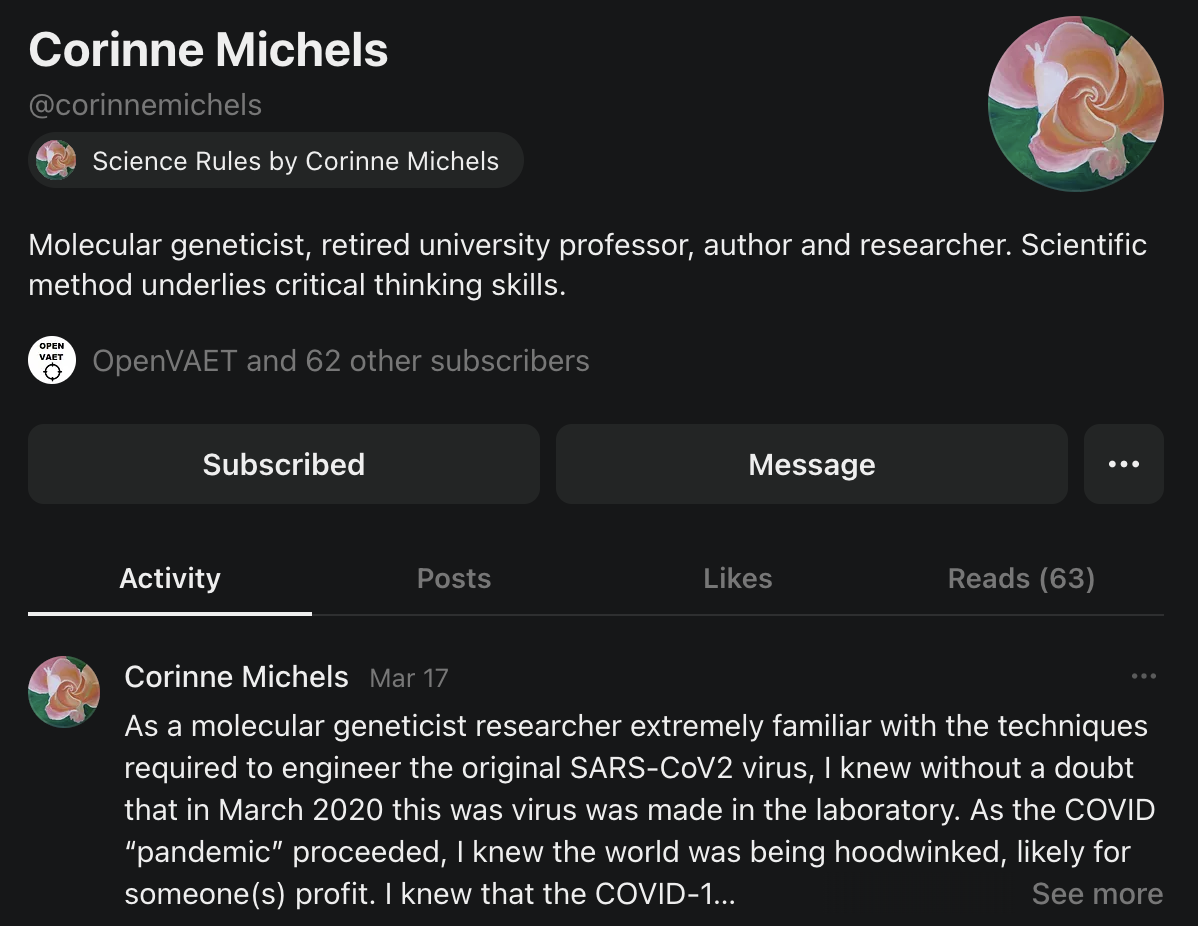Open the Reads (63) tab

[x=1021, y=579]
